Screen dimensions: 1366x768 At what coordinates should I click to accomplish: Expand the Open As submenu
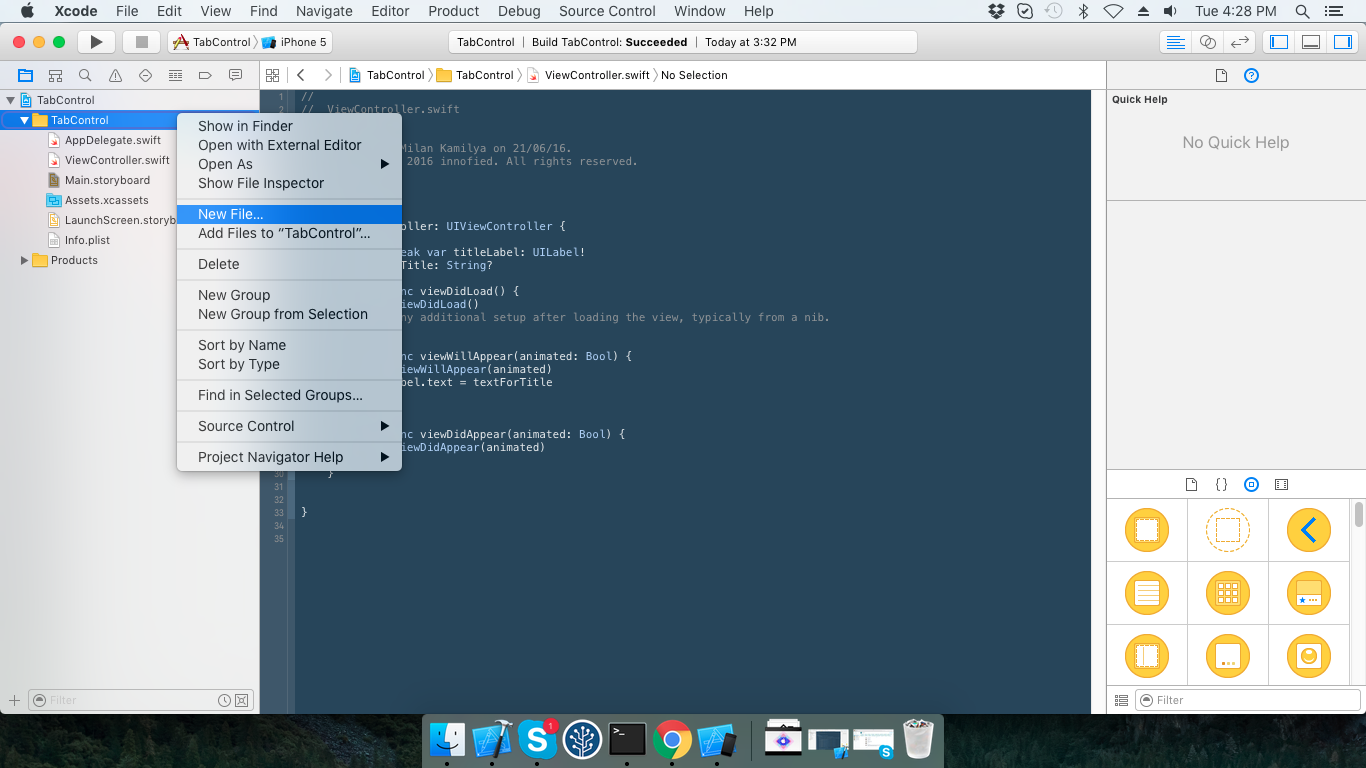point(289,164)
